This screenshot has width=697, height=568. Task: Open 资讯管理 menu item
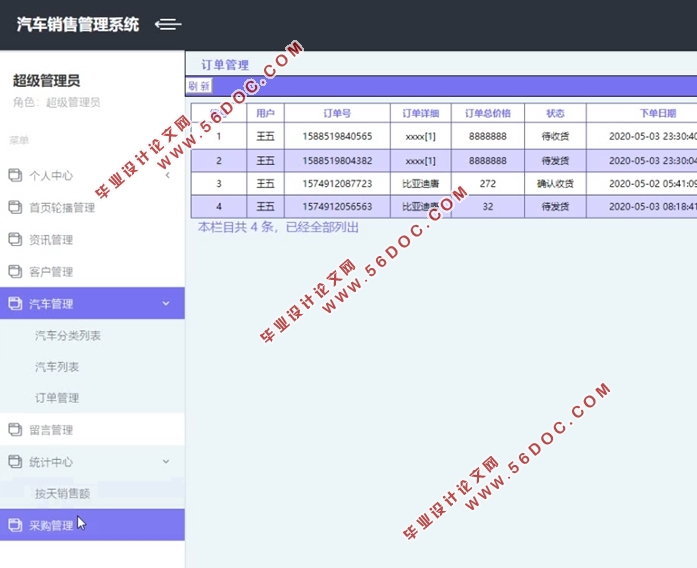[92, 239]
